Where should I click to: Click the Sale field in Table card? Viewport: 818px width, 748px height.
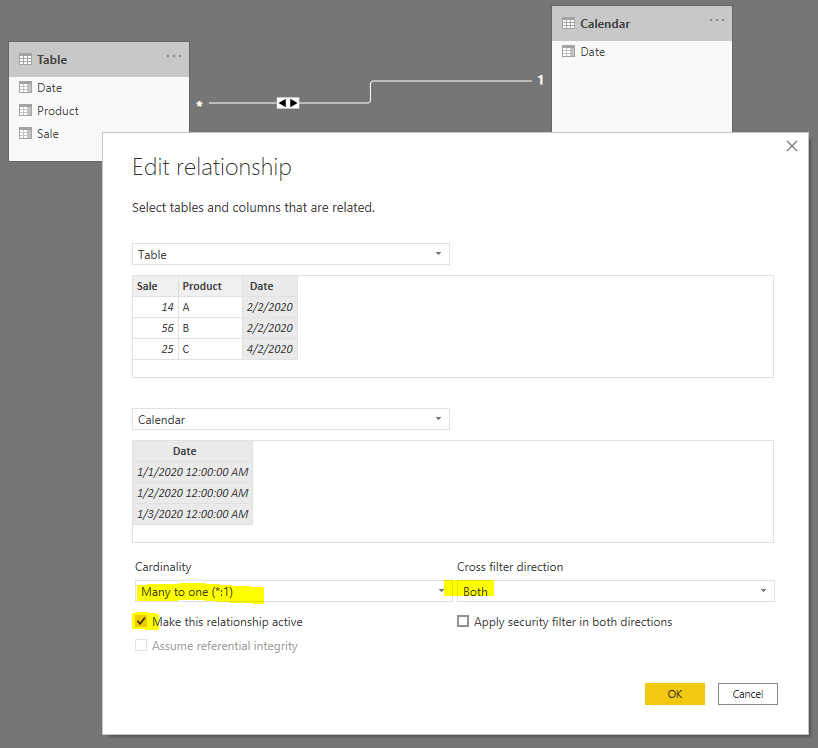47,134
